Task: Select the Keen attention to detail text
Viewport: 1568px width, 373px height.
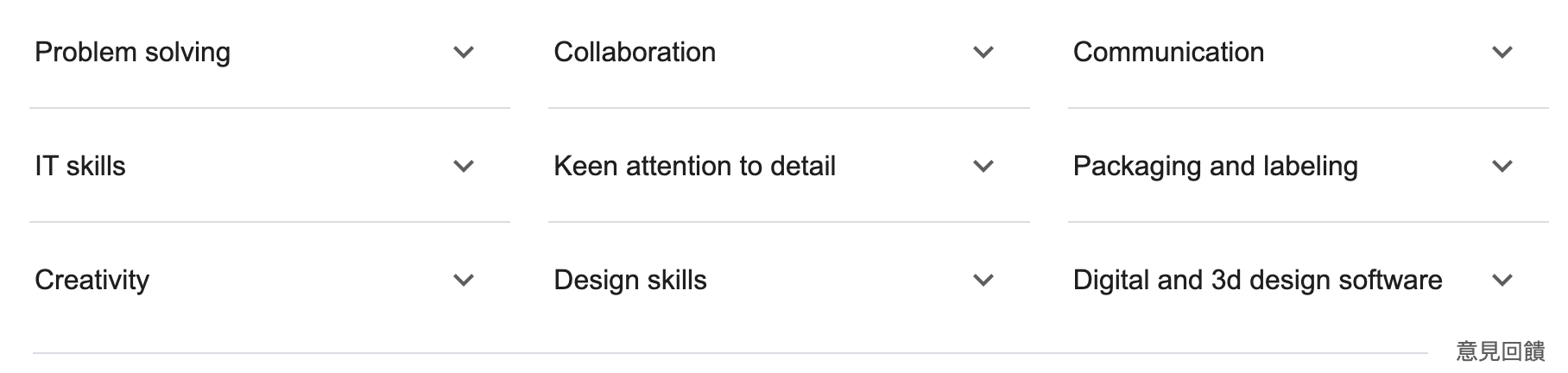Action: tap(694, 167)
